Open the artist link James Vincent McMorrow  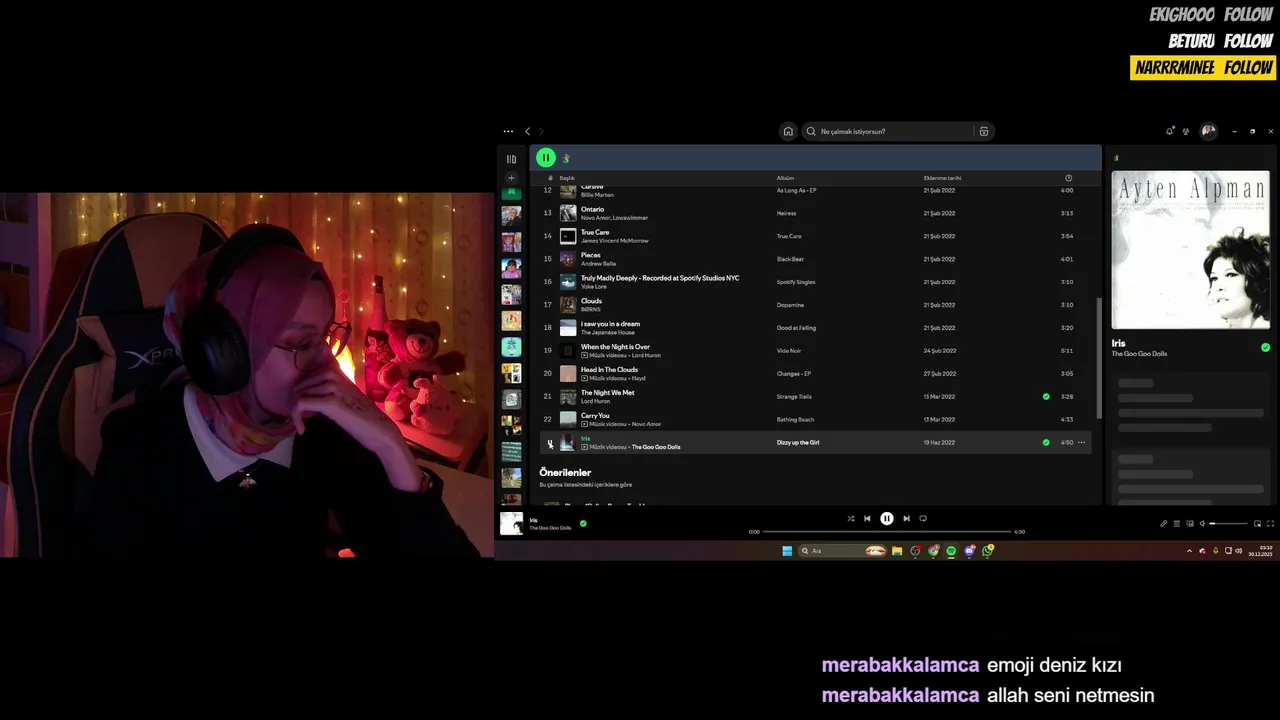(x=614, y=241)
